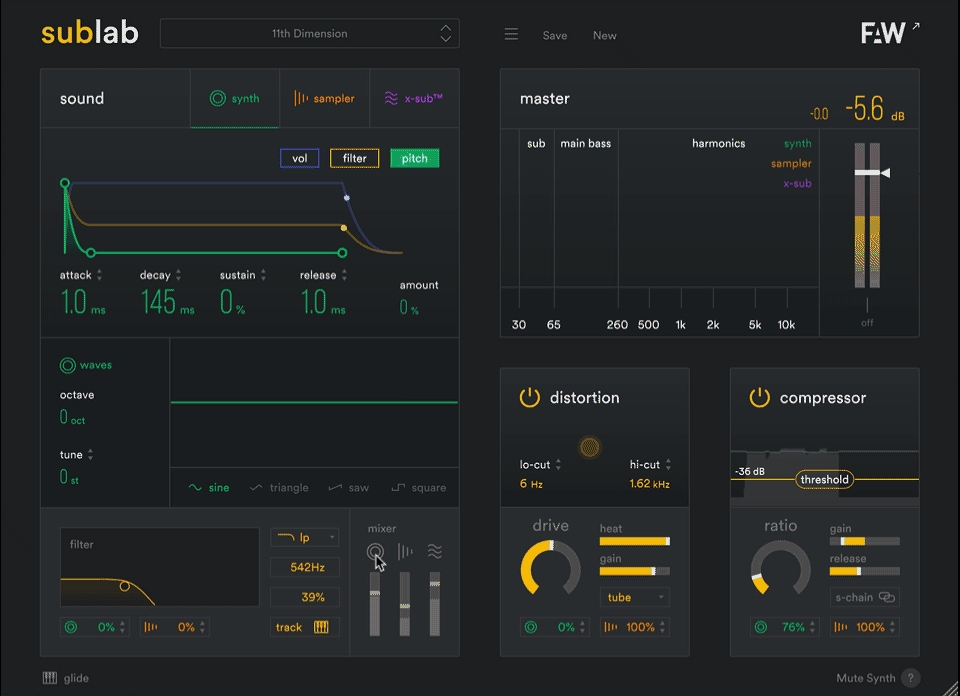The height and width of the screenshot is (696, 960).
Task: Select the synth layer in master analyzer
Action: point(798,143)
